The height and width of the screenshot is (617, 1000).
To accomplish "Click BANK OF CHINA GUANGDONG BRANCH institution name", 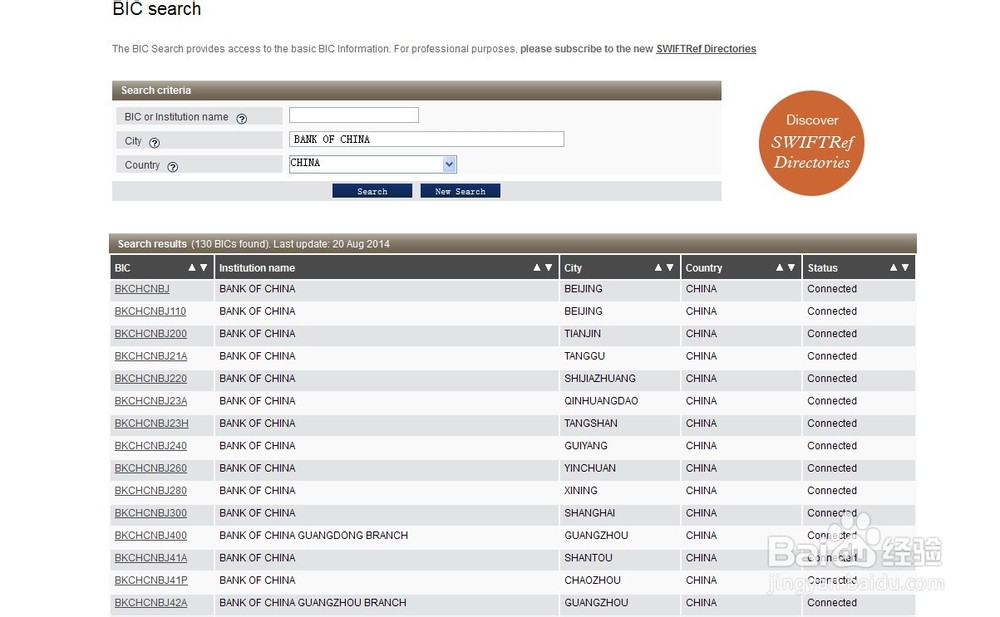I will pos(313,535).
